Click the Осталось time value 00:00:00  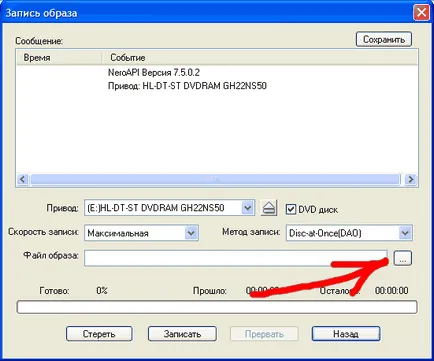point(391,291)
